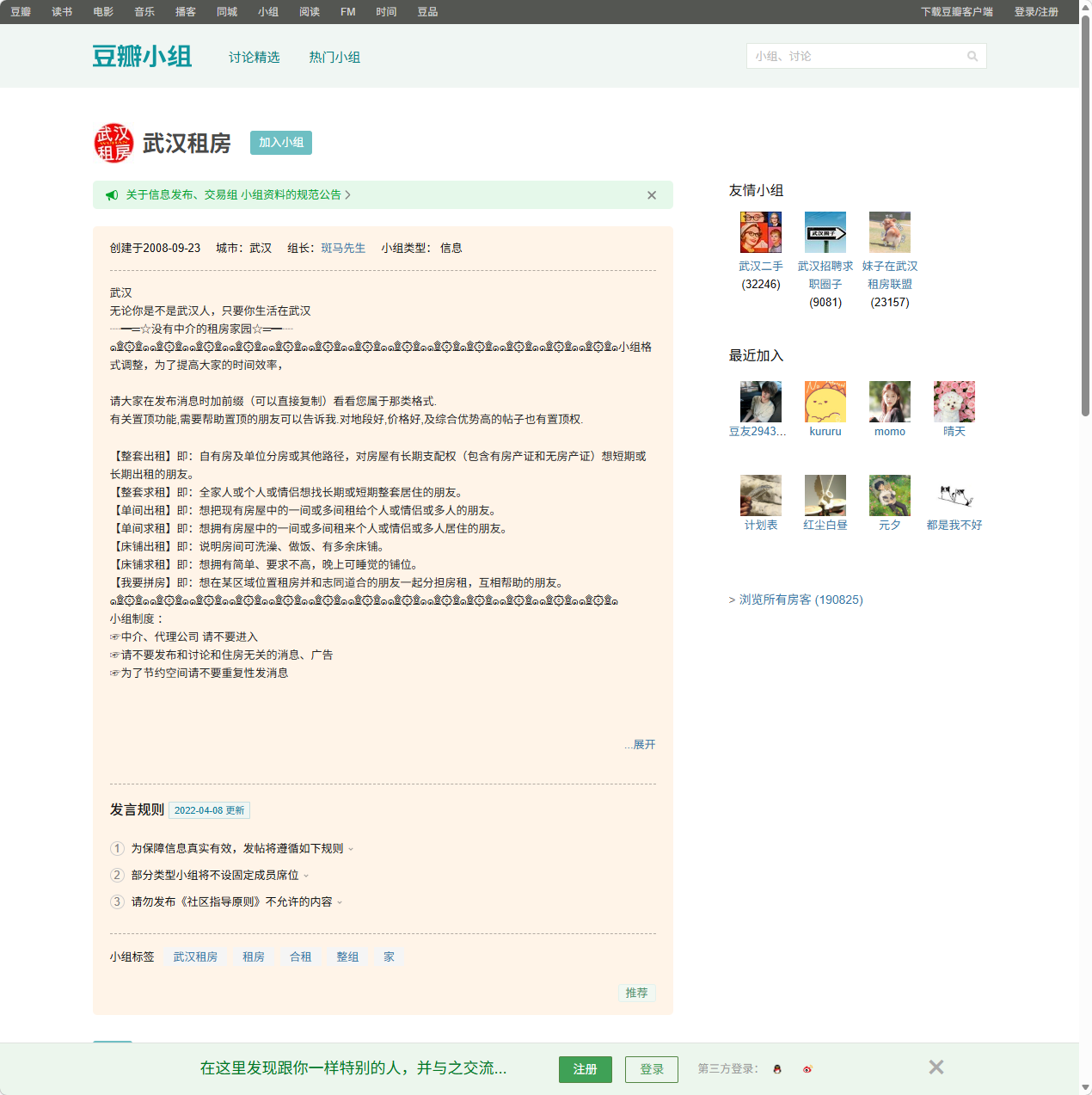The width and height of the screenshot is (1092, 1095).
Task: Open kururu's avatar thumbnail
Action: [x=825, y=401]
